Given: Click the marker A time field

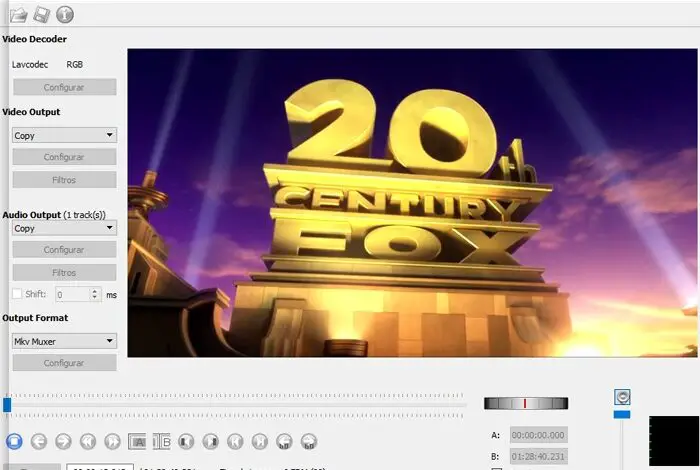Looking at the screenshot, I should (538, 435).
